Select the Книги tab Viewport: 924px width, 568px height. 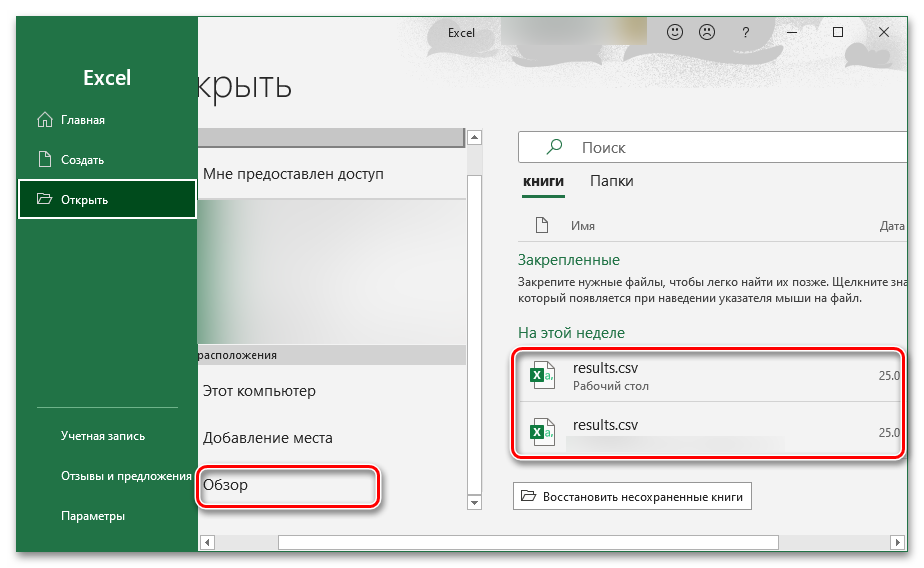(x=543, y=181)
